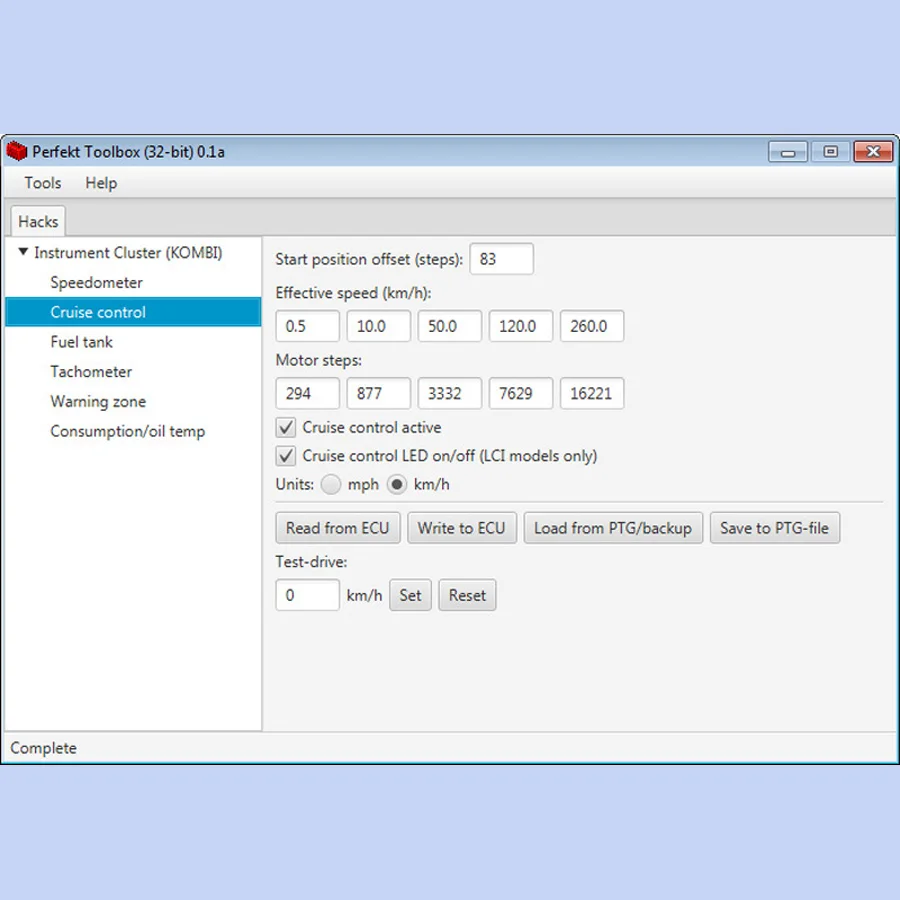Click the motor steps 7629 field
The width and height of the screenshot is (900, 900).
[521, 393]
